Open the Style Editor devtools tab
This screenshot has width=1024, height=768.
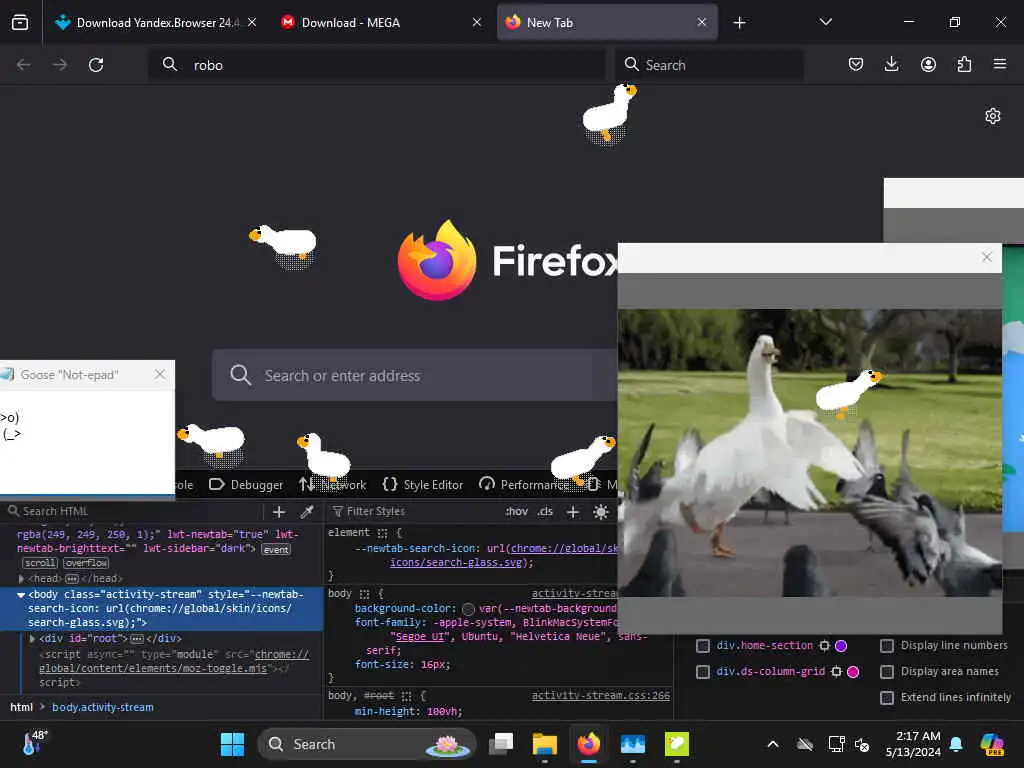423,485
